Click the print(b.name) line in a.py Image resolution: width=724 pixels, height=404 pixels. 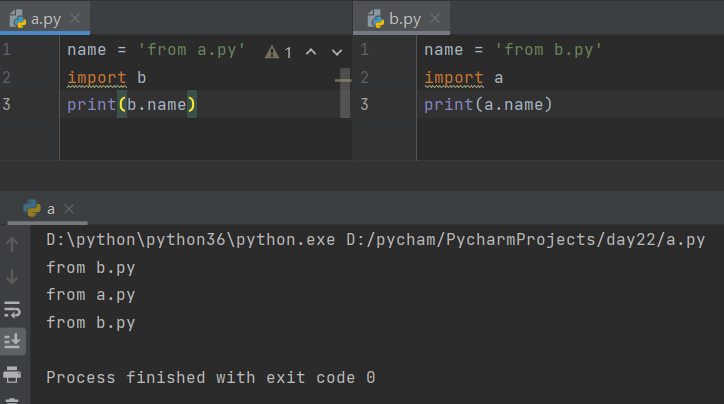[131, 104]
